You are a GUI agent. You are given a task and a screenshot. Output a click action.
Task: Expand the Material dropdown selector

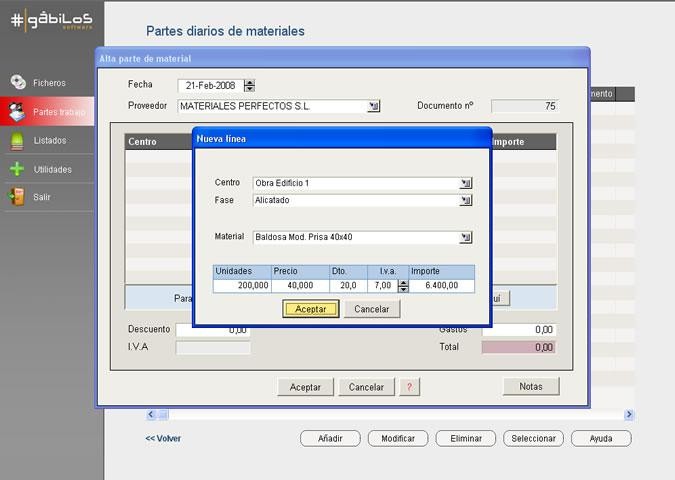coord(465,238)
